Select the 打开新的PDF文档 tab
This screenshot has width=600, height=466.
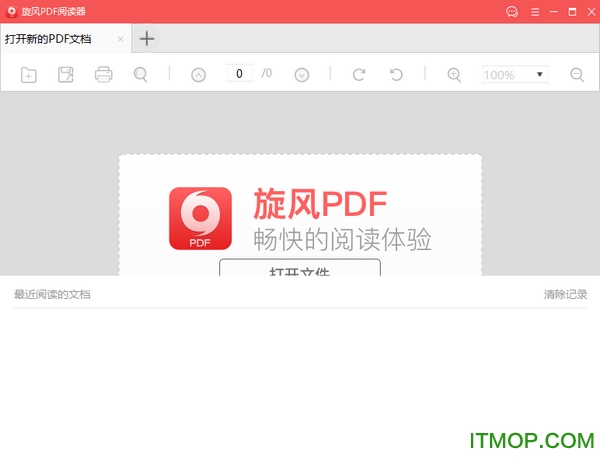66,39
